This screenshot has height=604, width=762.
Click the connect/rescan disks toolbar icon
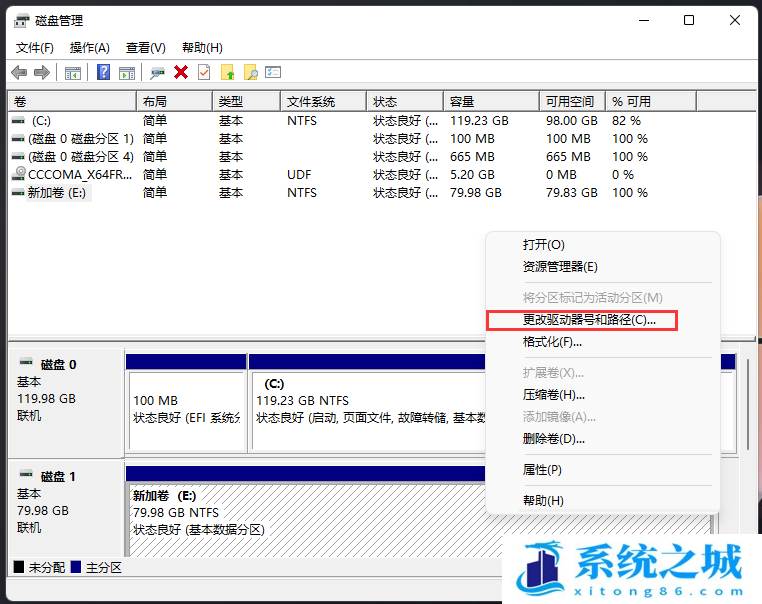coord(157,73)
